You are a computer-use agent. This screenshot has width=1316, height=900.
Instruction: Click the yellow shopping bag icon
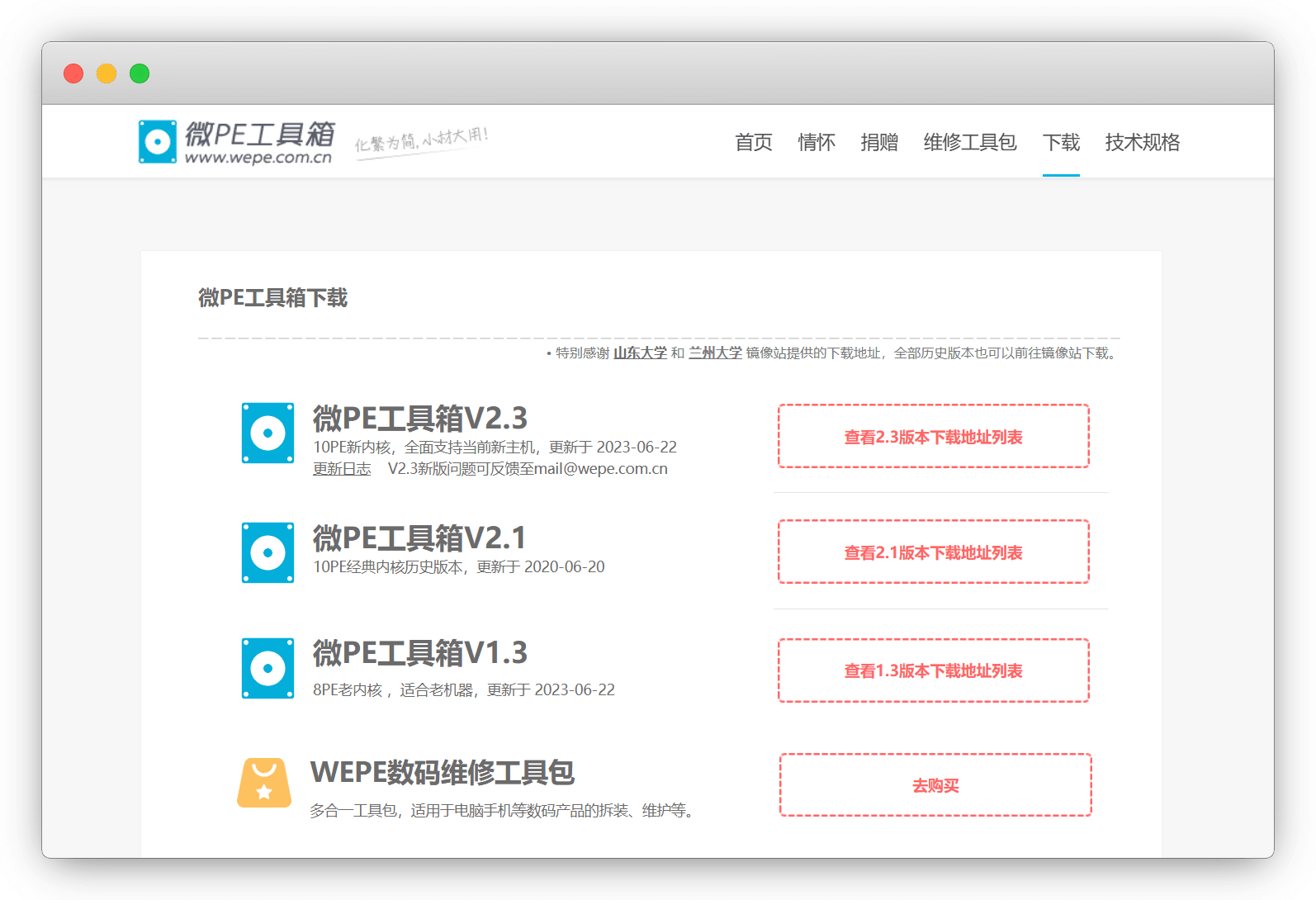[x=264, y=783]
